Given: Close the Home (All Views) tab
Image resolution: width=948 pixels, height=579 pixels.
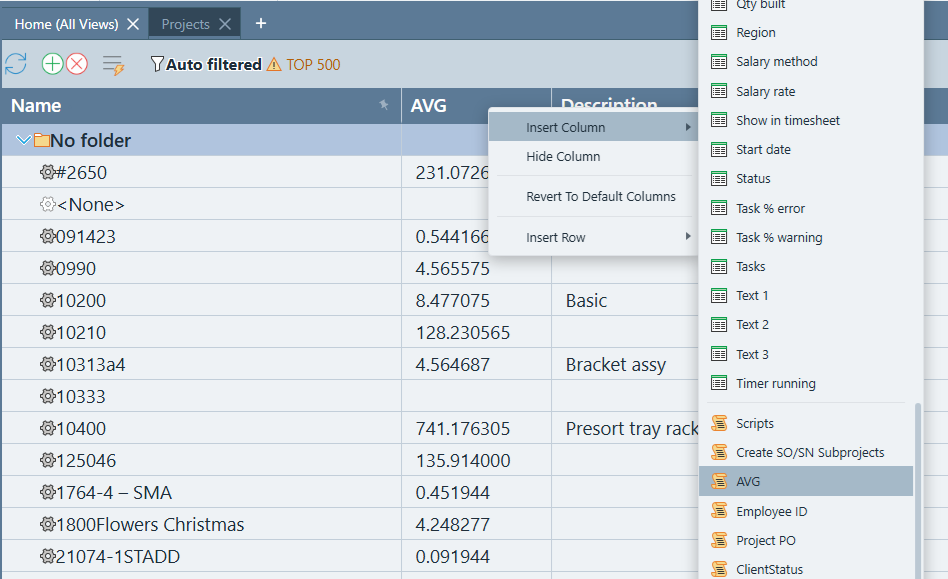Looking at the screenshot, I should [133, 24].
